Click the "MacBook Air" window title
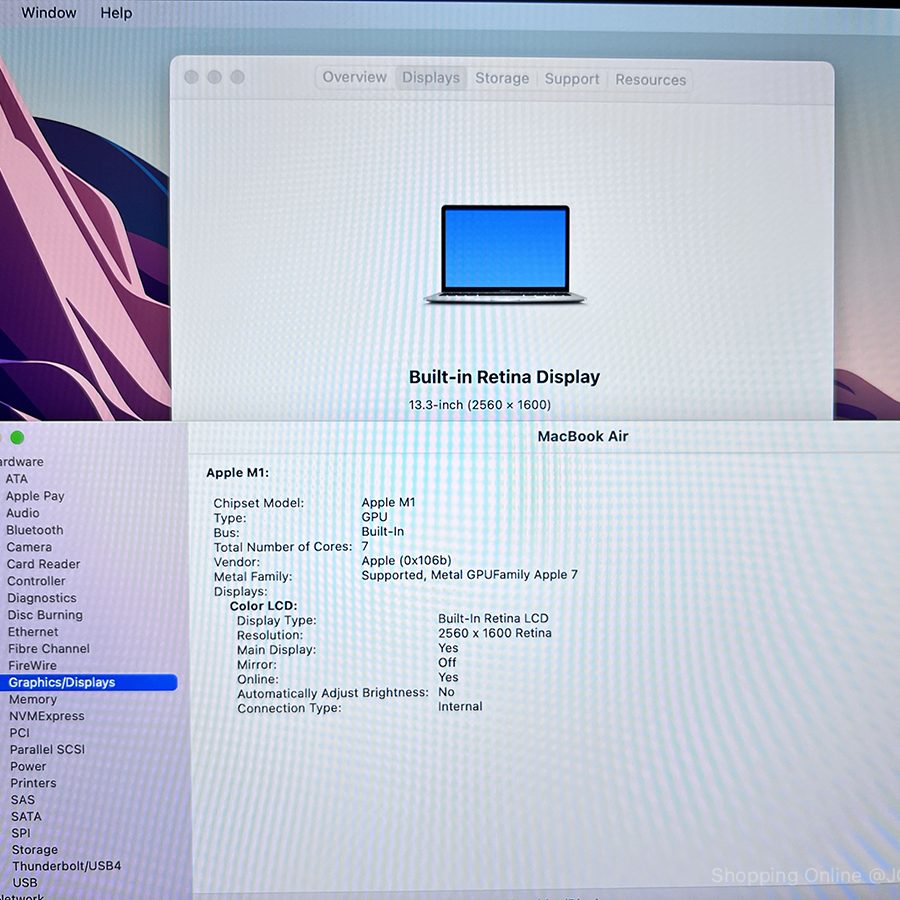This screenshot has width=900, height=900. click(x=583, y=436)
